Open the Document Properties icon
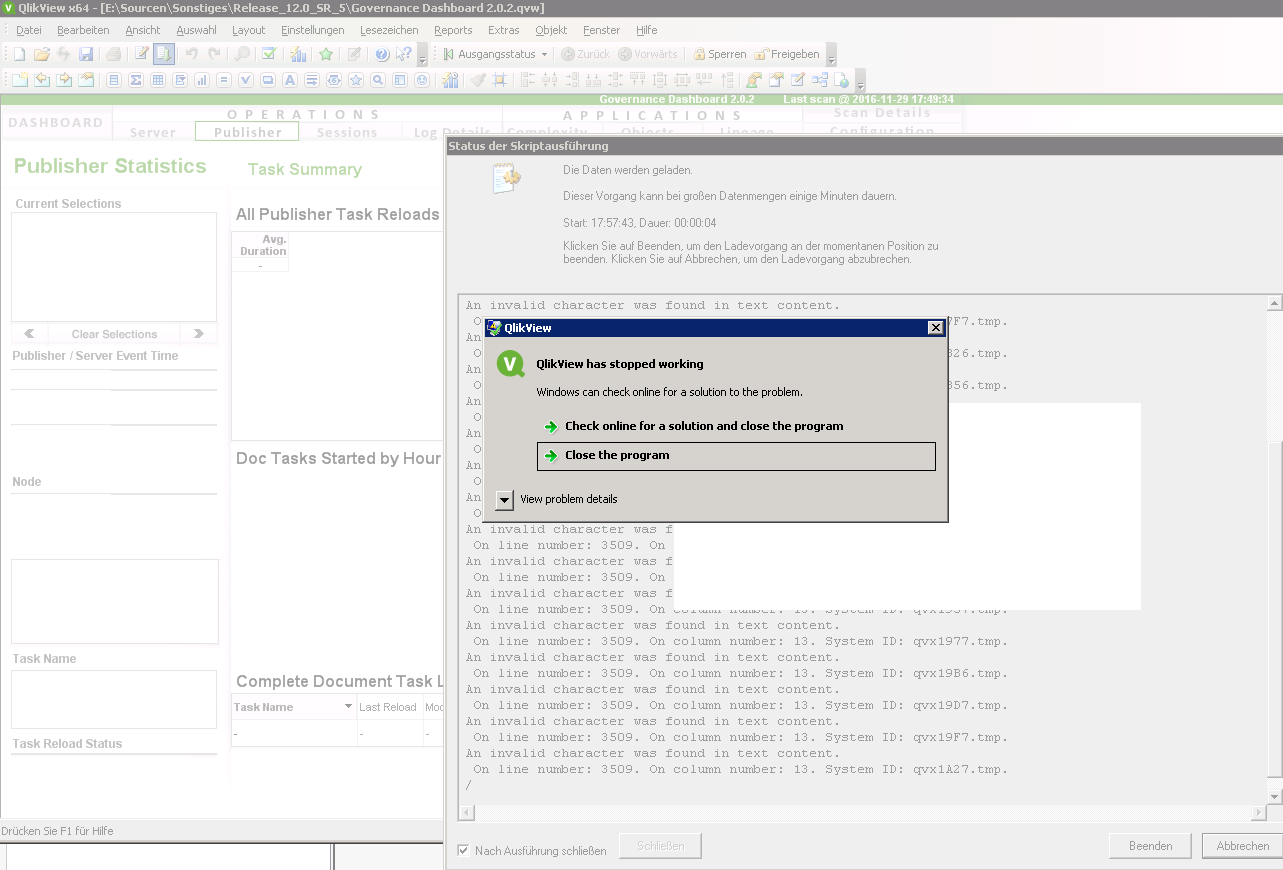This screenshot has width=1283, height=870. tap(776, 80)
